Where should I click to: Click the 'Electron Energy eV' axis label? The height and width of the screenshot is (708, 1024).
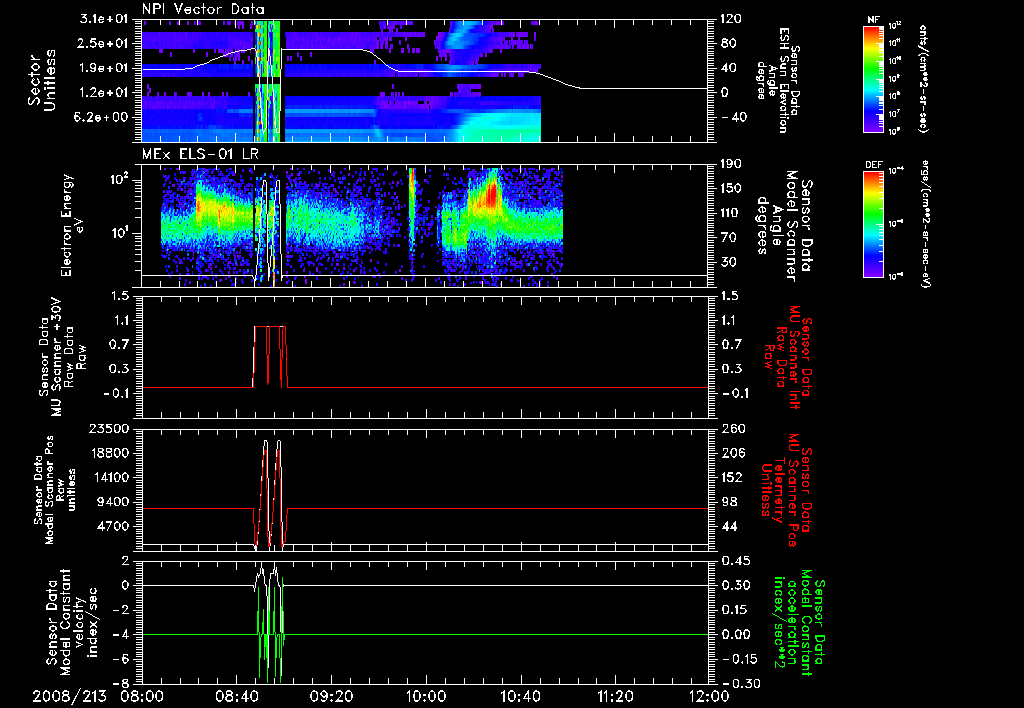tap(73, 225)
